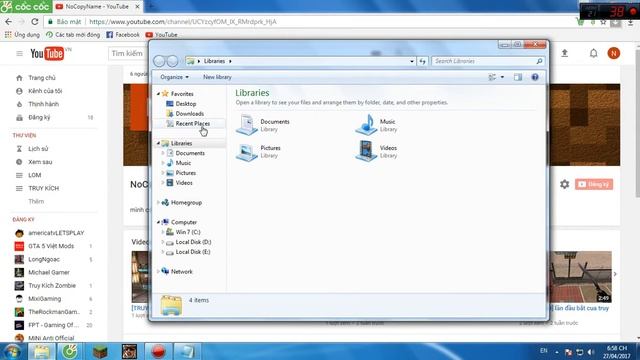Click the channel settings gear icon
Viewport: 640px width, 360px height.
(x=564, y=184)
